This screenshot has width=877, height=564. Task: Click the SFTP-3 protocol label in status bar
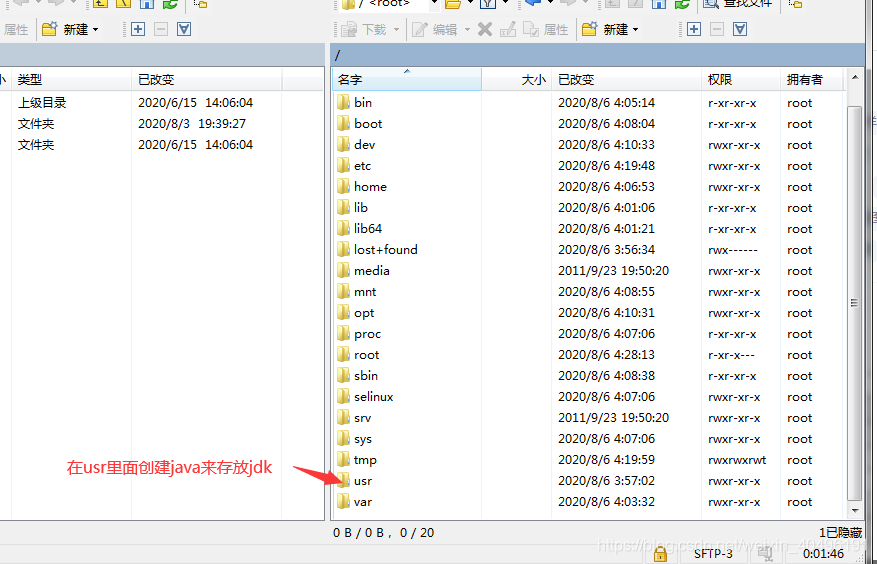click(713, 554)
